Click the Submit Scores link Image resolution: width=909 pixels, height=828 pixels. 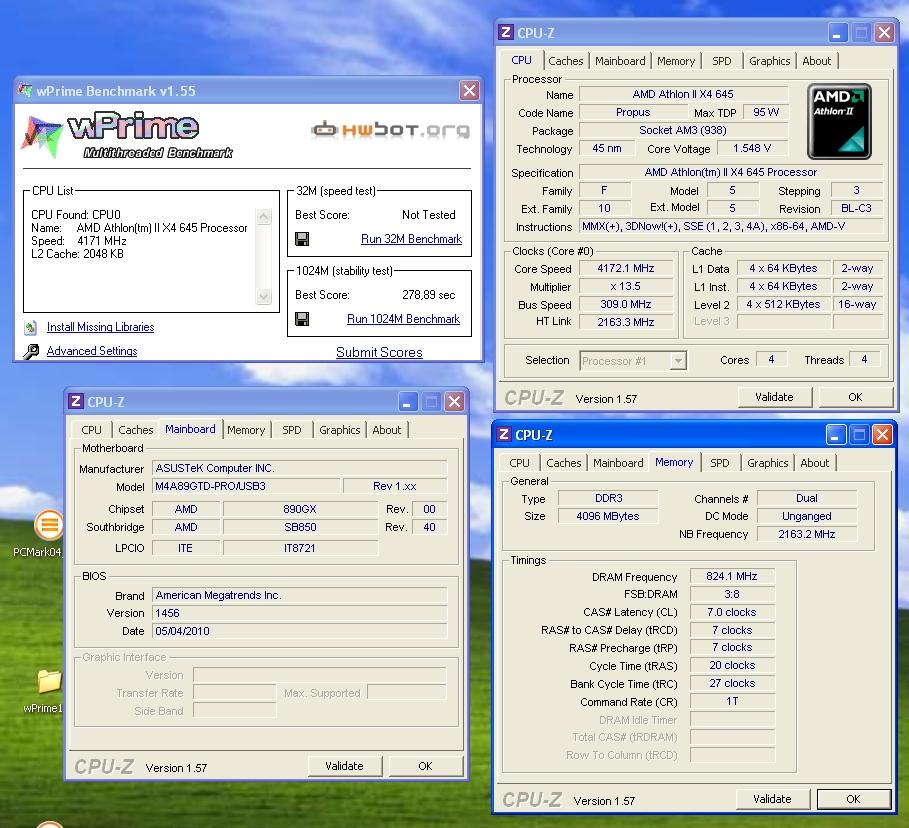coord(379,353)
